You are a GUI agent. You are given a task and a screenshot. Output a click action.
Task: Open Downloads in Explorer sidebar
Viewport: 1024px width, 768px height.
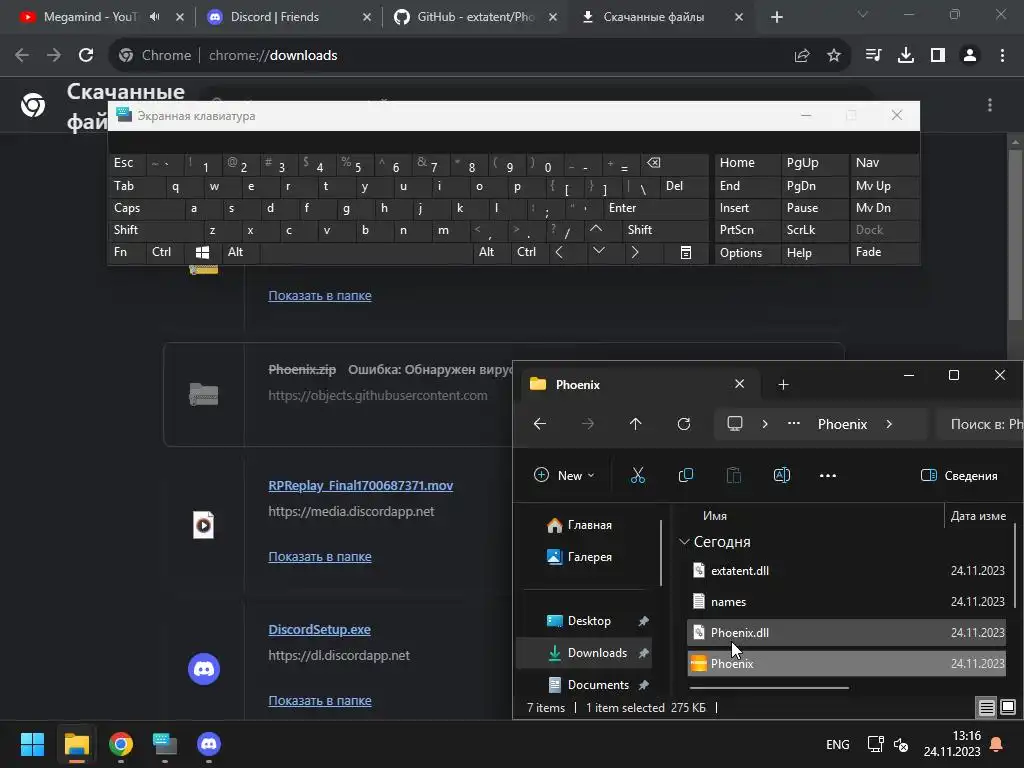[586, 653]
